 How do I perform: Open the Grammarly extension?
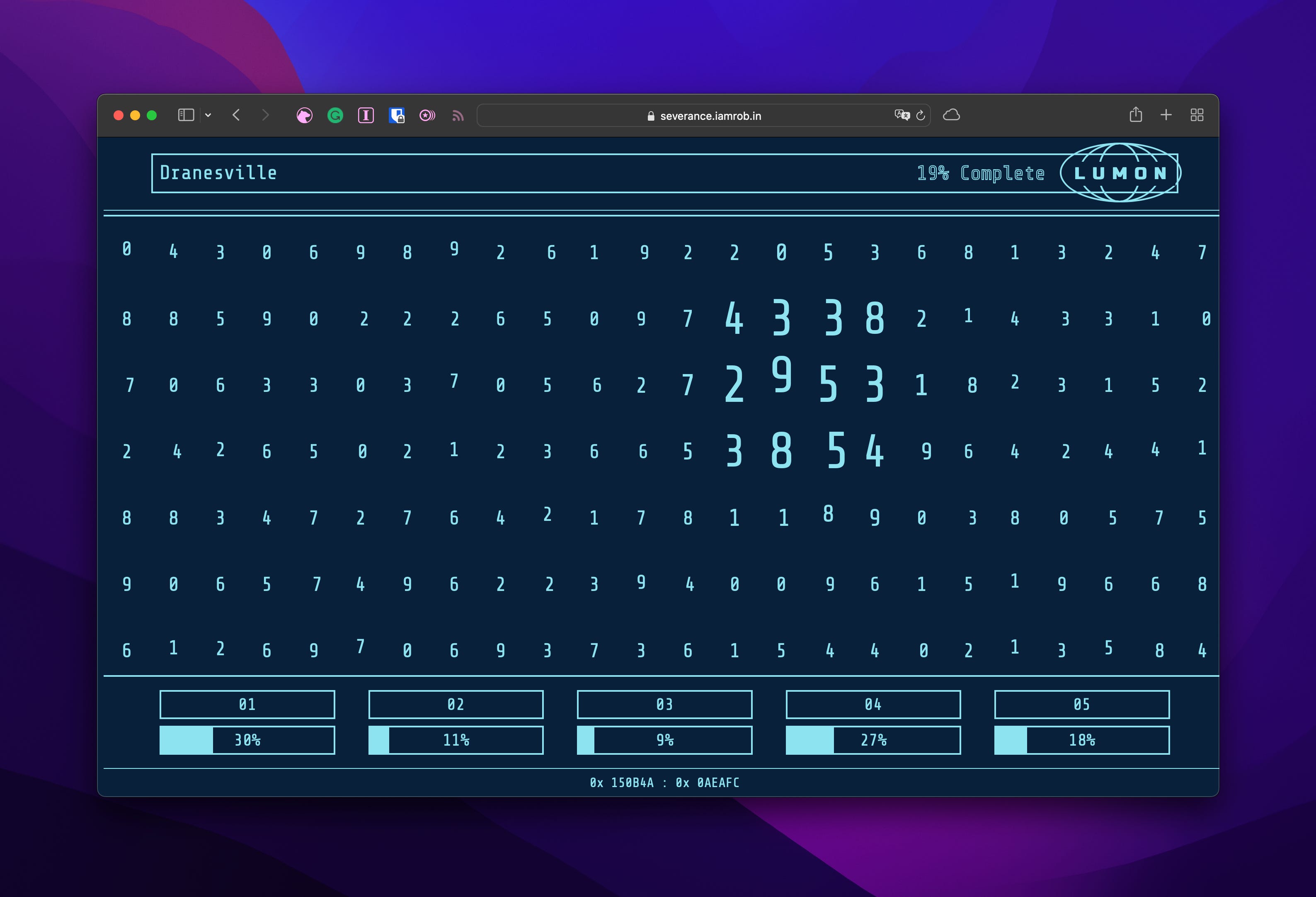335,116
